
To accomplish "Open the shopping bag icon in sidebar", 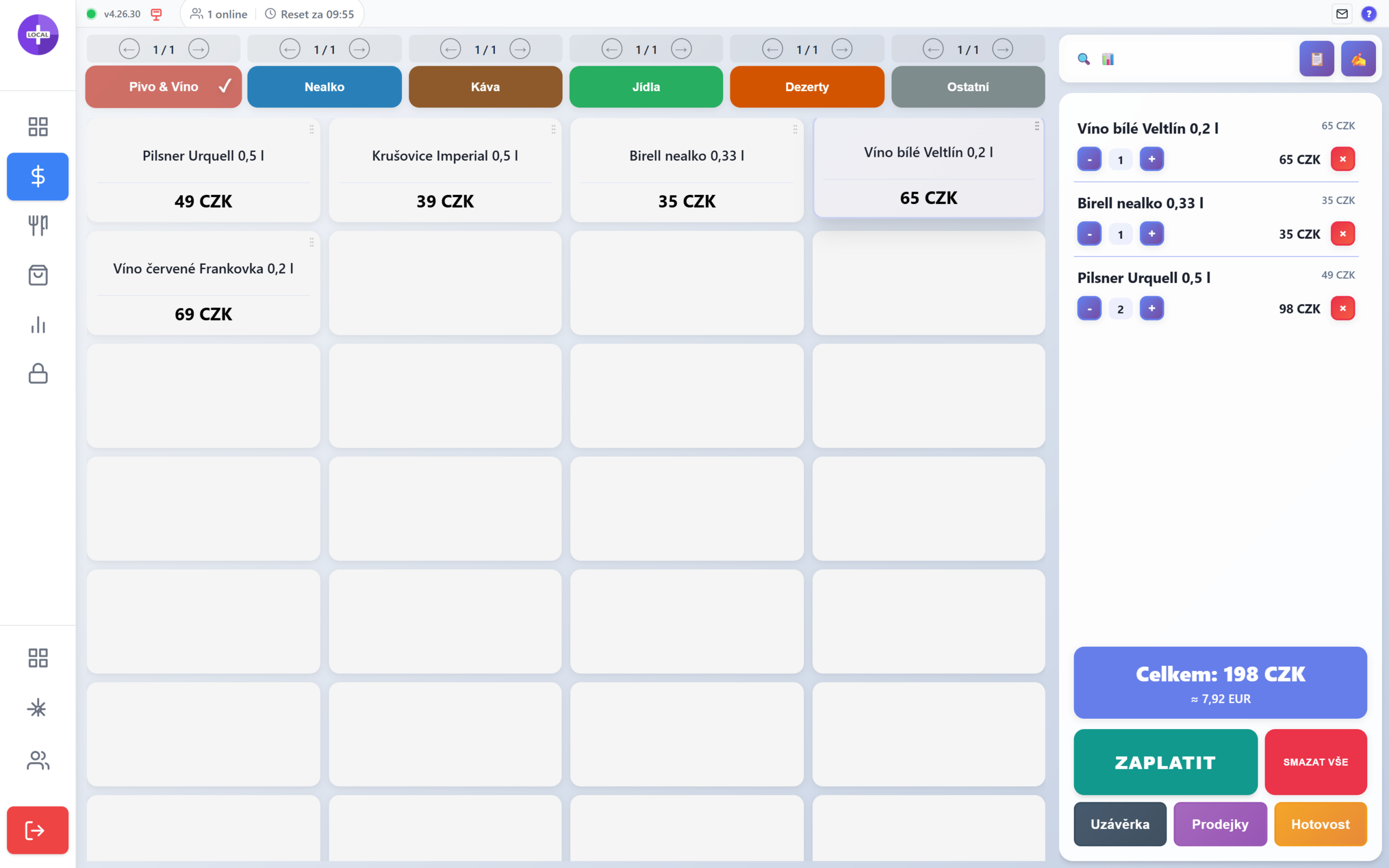I will (38, 276).
